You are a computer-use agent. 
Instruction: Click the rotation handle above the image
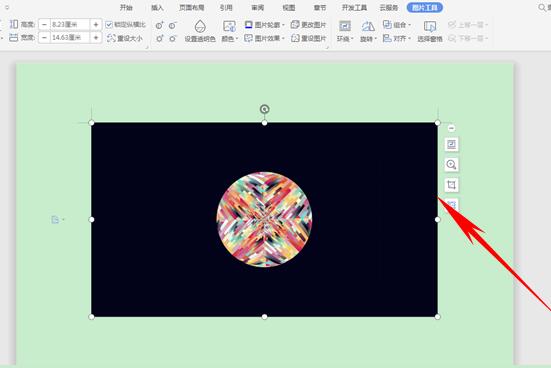coord(265,109)
